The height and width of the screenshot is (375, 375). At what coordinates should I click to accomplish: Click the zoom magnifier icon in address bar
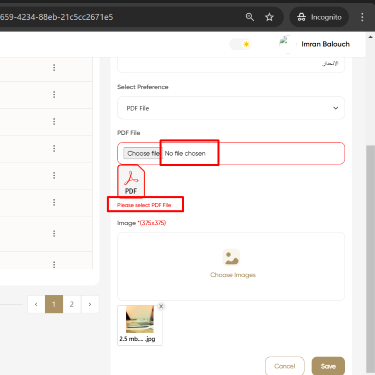coord(250,17)
